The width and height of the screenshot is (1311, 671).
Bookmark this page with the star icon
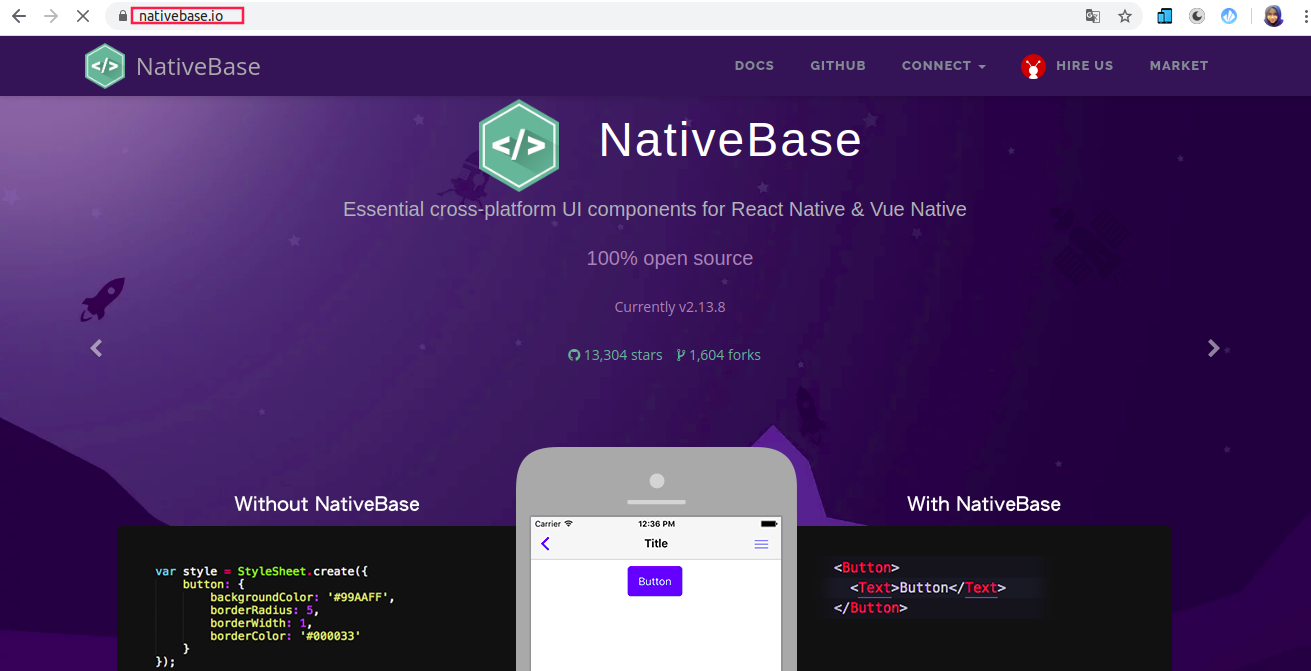pyautogui.click(x=1125, y=16)
